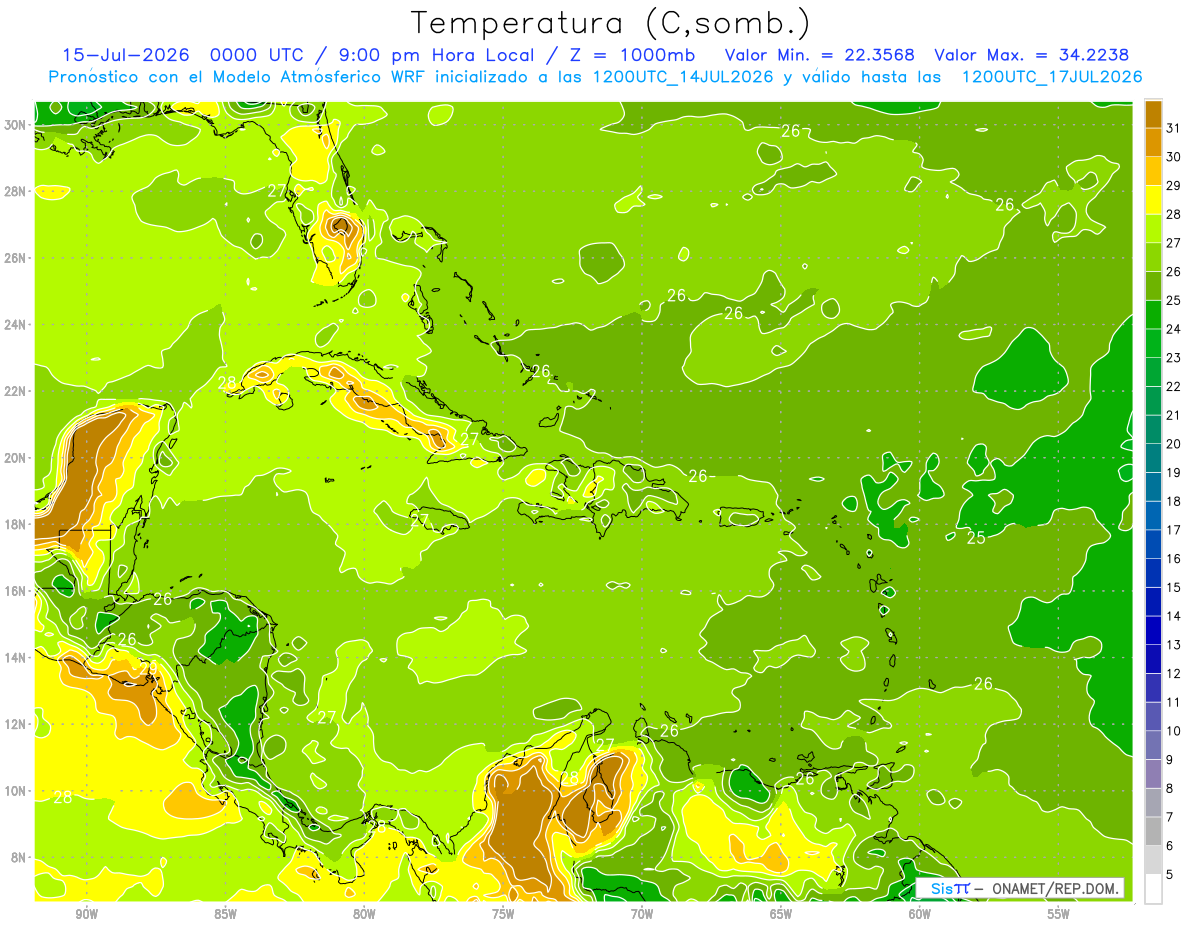Click the 10N latitude axis label
This screenshot has width=1200, height=927.
17,790
